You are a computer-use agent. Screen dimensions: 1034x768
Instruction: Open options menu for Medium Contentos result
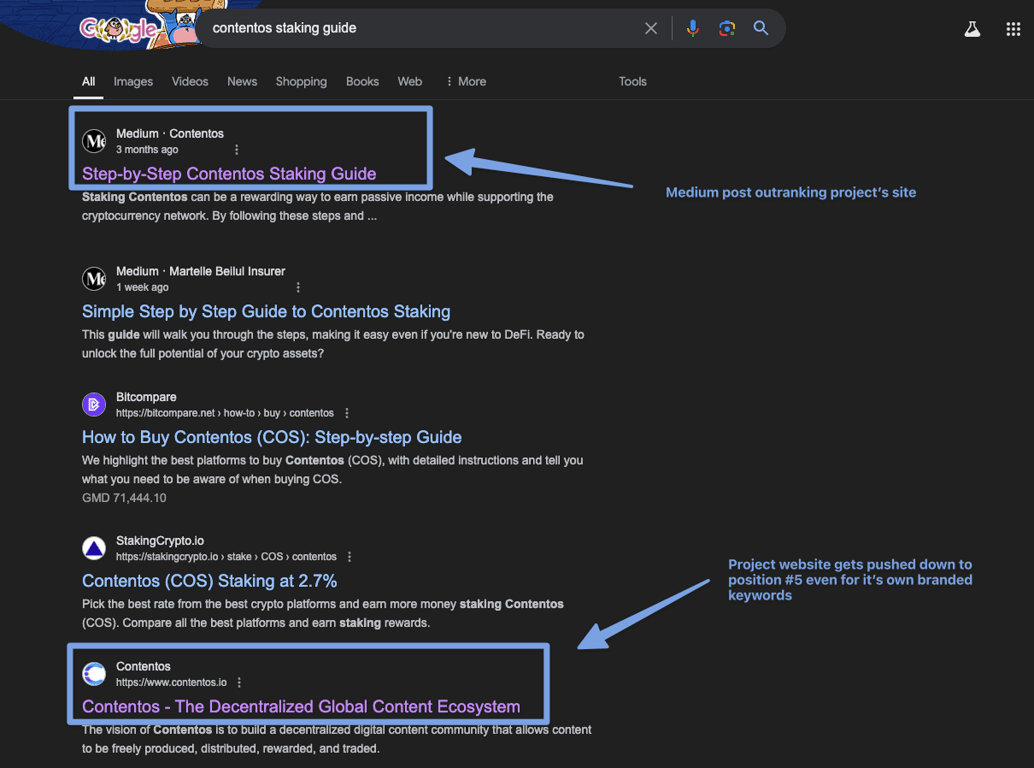(237, 150)
